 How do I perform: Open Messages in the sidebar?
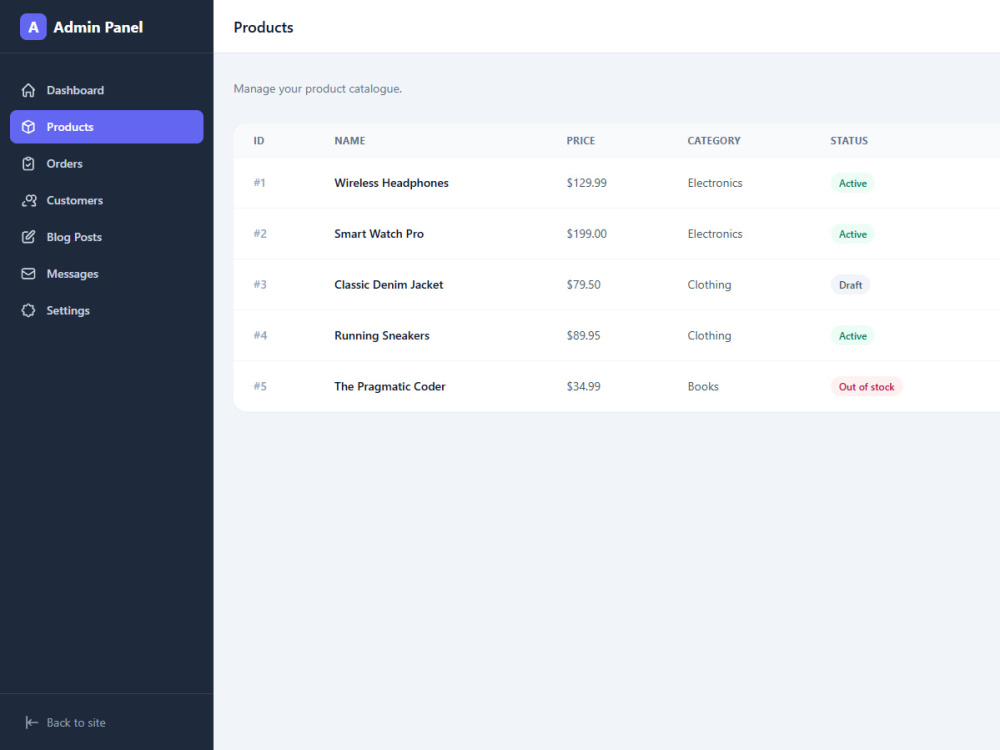point(107,274)
